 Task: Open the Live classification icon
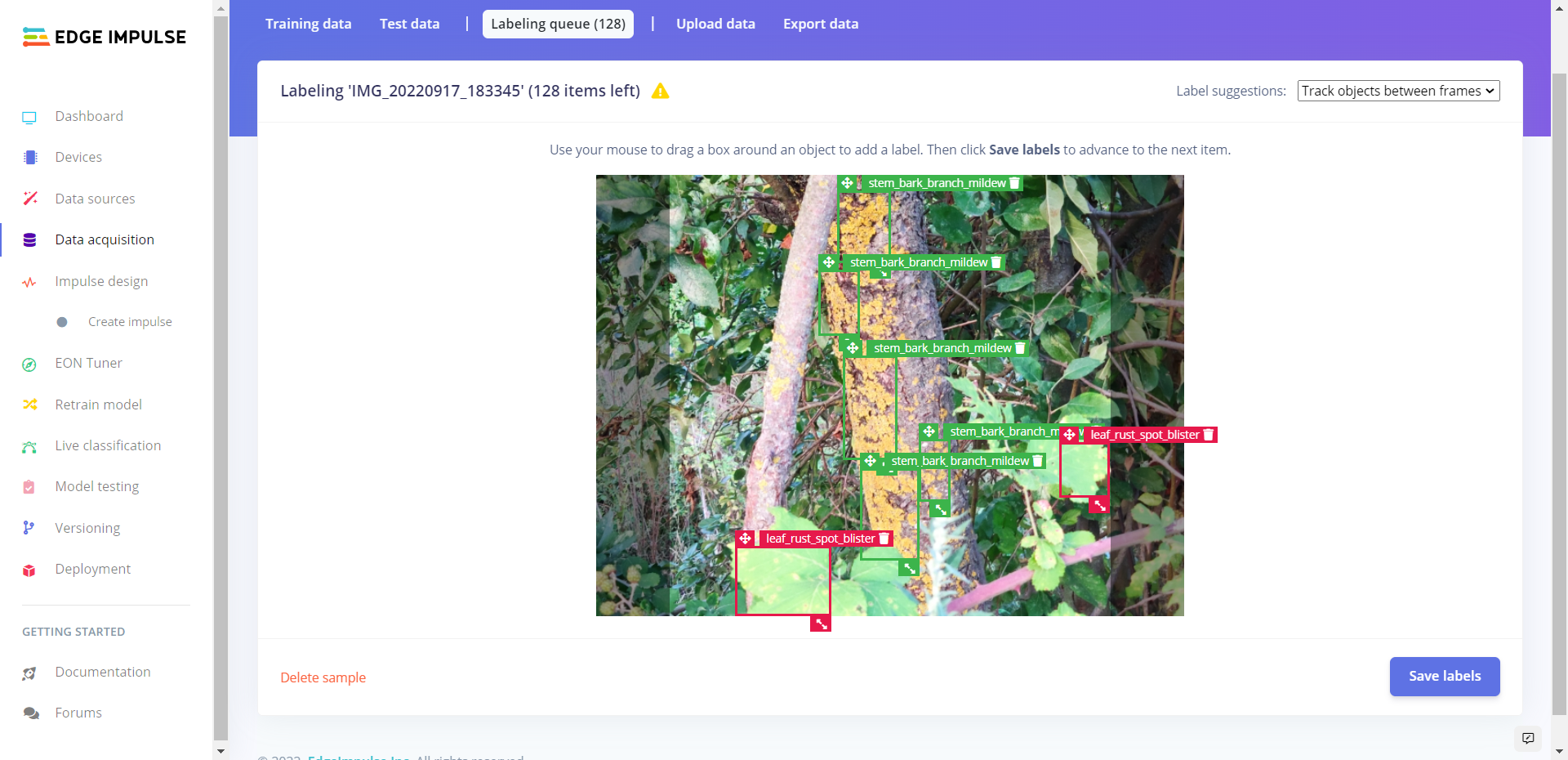[x=29, y=446]
